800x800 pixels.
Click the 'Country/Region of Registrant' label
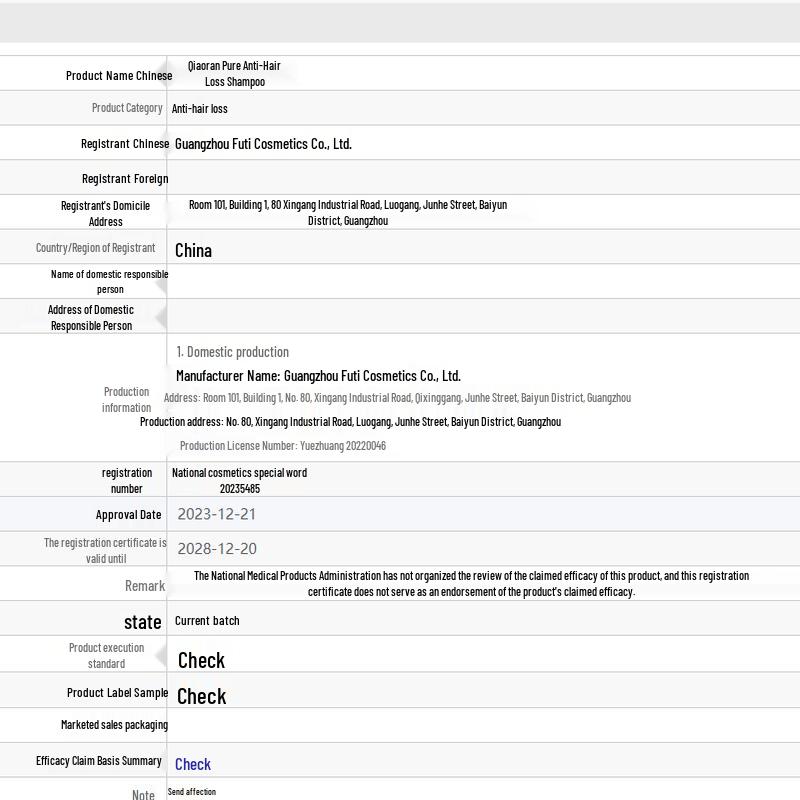coord(95,248)
